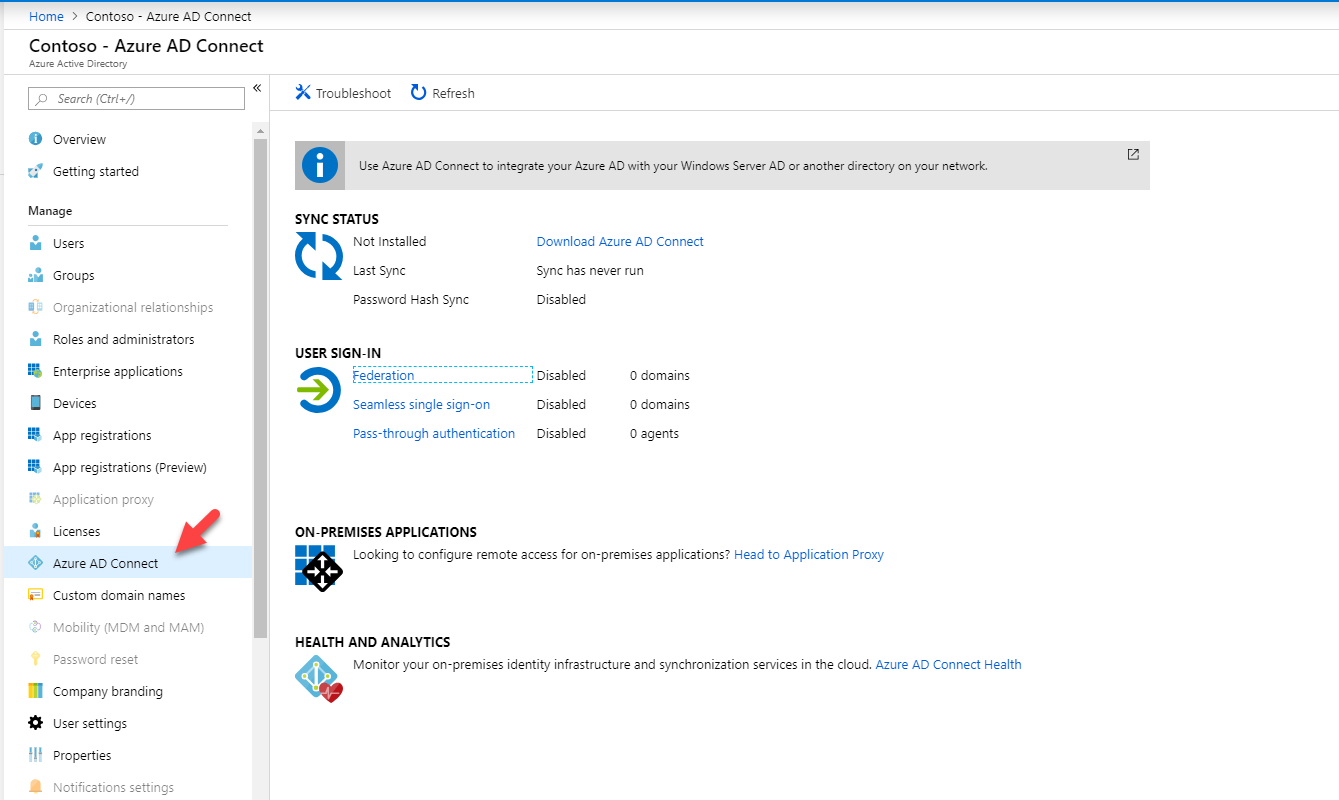
Task: Open Azure AD Connect Health link
Action: click(948, 664)
